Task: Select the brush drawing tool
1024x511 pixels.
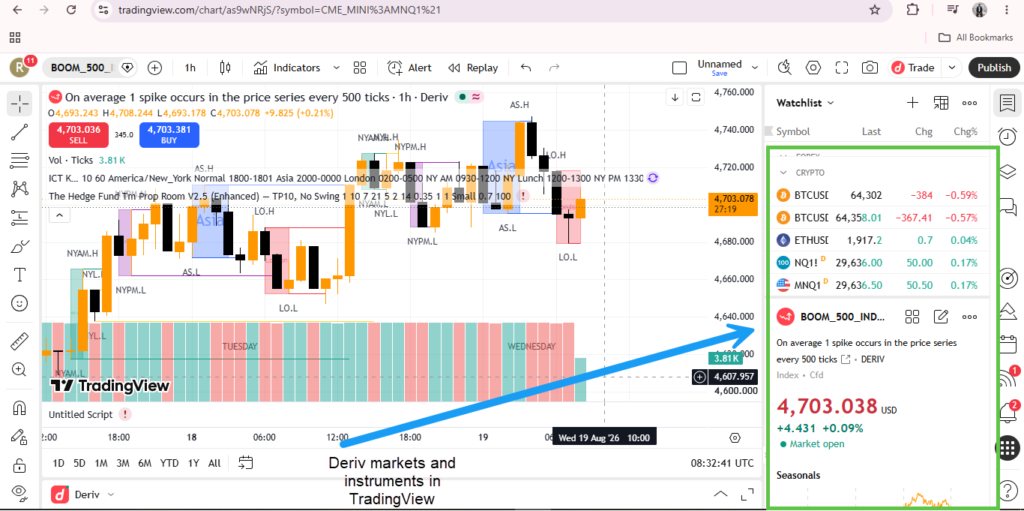Action: pos(20,247)
